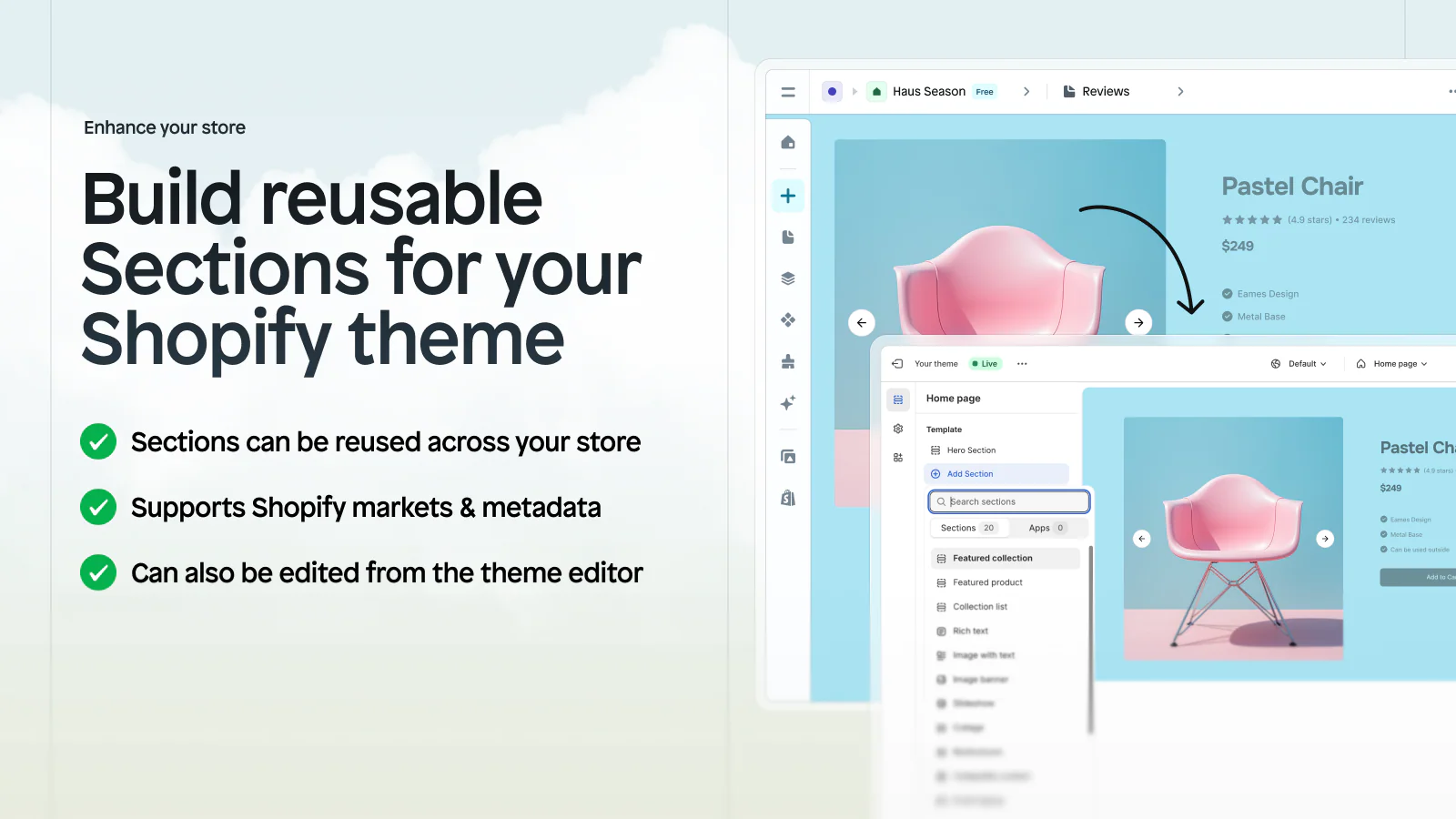The width and height of the screenshot is (1456, 819).
Task: Select Featured collection section
Action: tap(1006, 559)
